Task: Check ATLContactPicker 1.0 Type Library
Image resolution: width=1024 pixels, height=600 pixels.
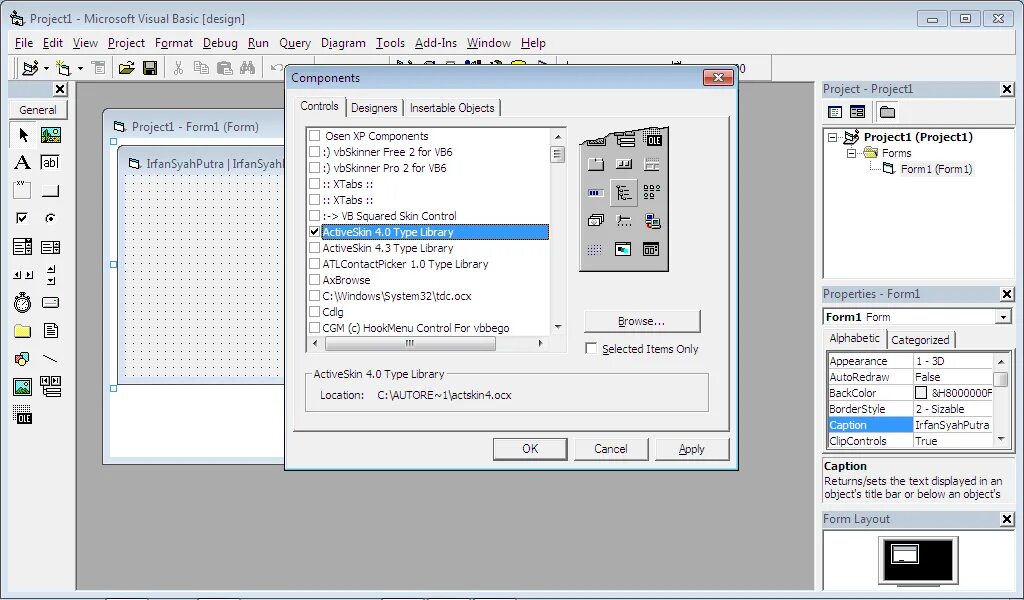Action: [315, 264]
